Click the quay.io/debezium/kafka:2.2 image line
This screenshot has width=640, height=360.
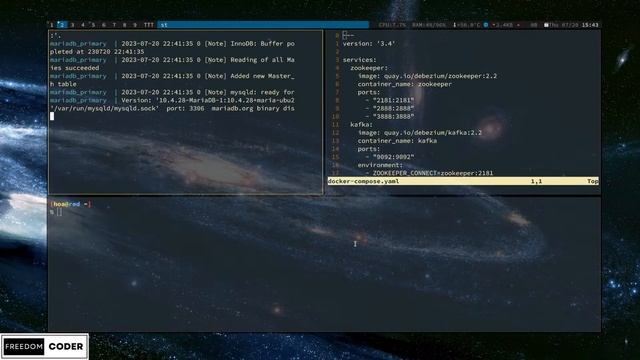point(420,133)
